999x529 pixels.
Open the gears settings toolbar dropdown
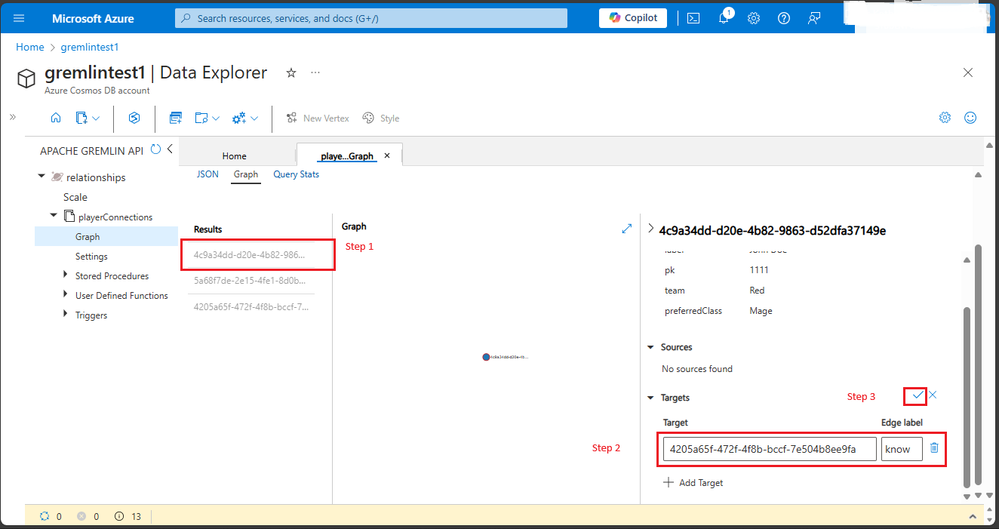(x=245, y=118)
